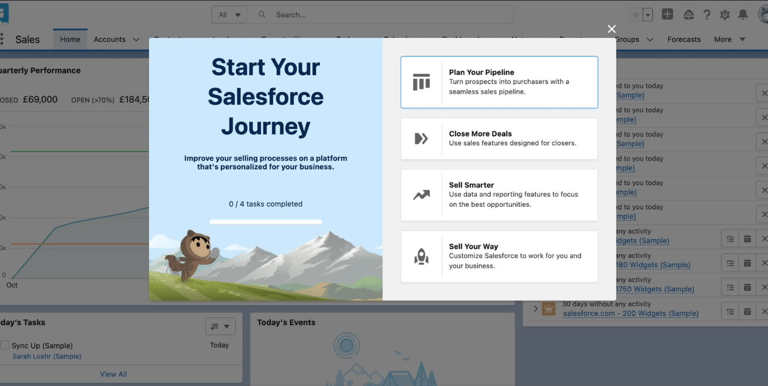Image resolution: width=768 pixels, height=386 pixels.
Task: Expand the Accounts tab chevron menu
Action: (x=136, y=40)
